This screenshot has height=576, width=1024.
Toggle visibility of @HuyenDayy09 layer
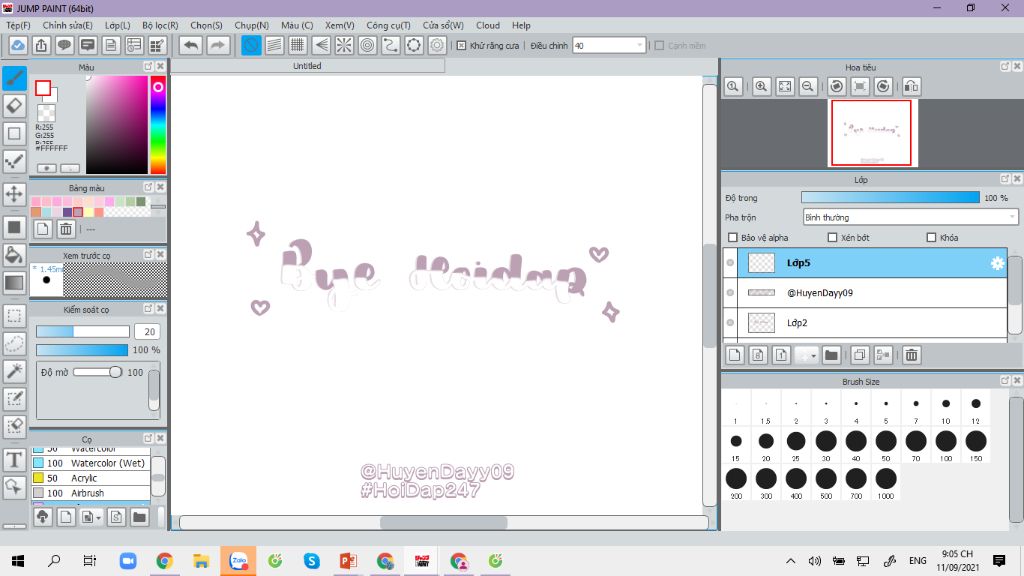click(730, 293)
